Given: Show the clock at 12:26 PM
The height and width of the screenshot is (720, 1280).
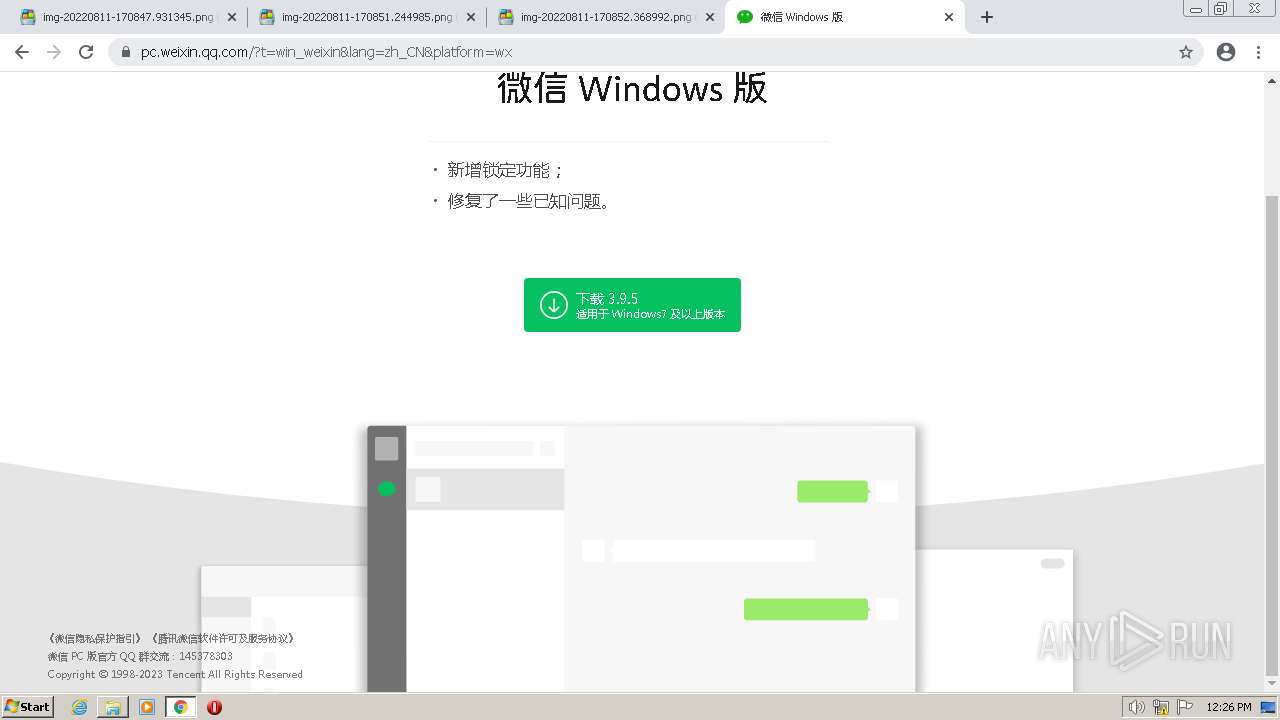Looking at the screenshot, I should [x=1228, y=707].
